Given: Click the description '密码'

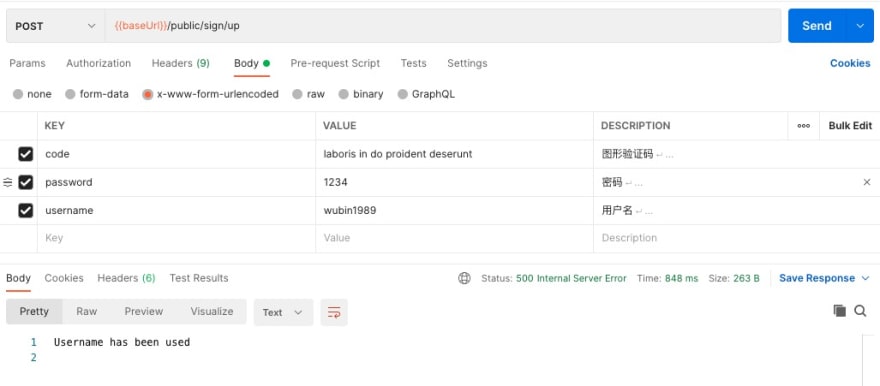Looking at the screenshot, I should 612,182.
